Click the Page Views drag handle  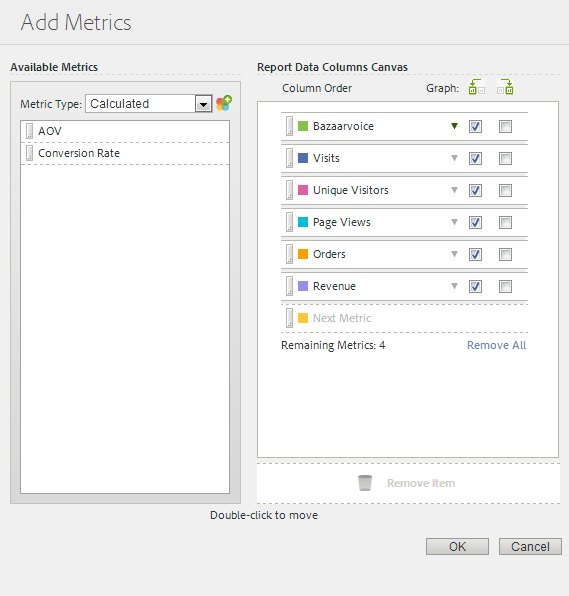click(290, 222)
